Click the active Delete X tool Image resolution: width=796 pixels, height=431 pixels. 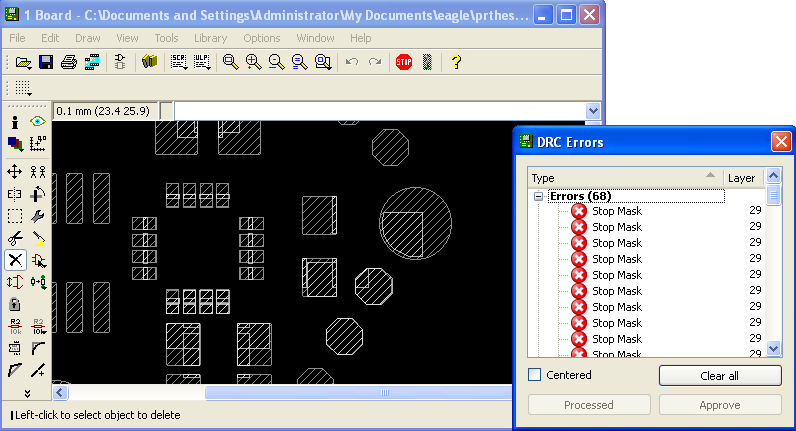(15, 260)
